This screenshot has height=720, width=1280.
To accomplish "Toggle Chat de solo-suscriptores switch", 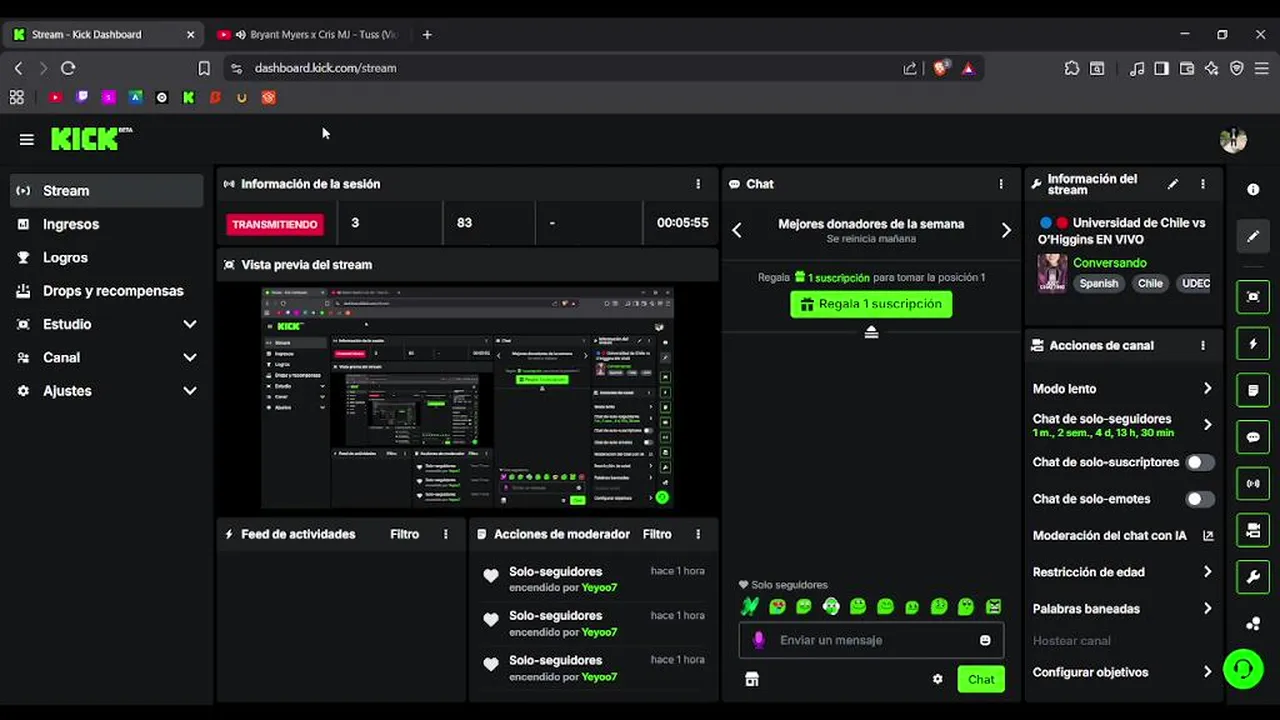I will [x=1200, y=462].
